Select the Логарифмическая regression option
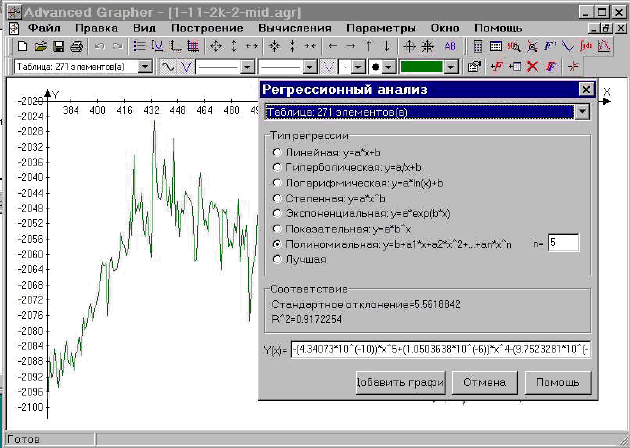This screenshot has height=448, width=630. (x=358, y=183)
